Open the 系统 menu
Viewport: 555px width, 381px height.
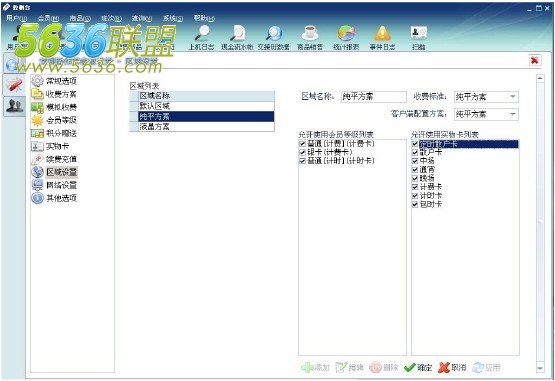point(172,18)
